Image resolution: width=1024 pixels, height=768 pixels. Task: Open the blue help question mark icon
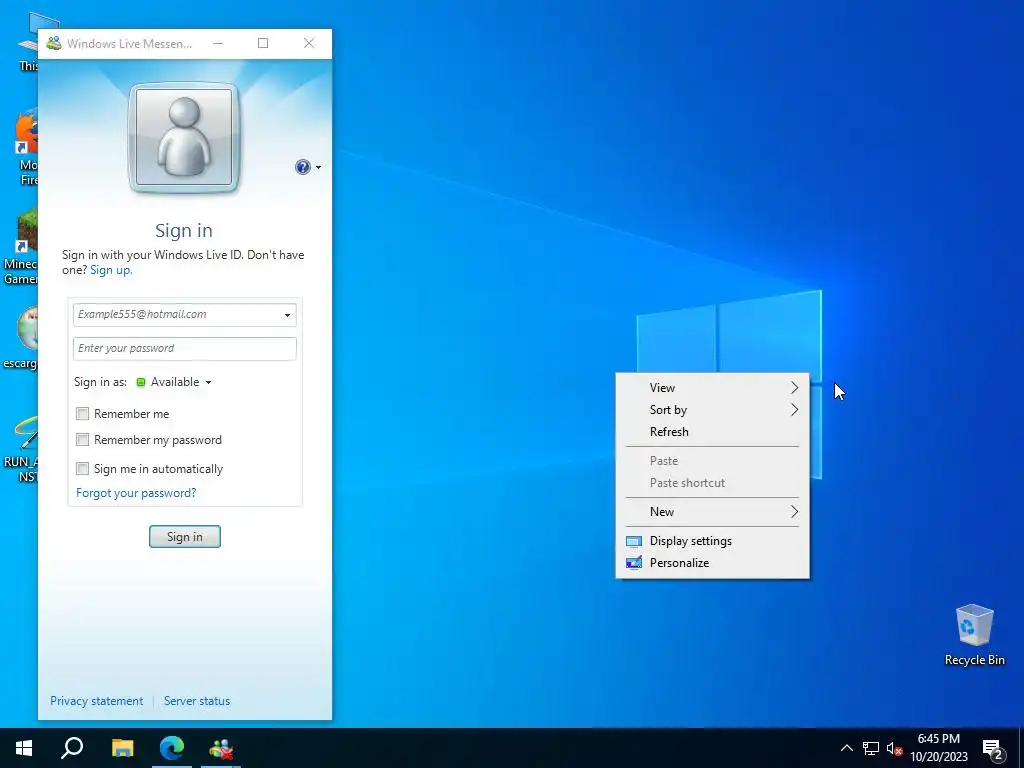(302, 167)
